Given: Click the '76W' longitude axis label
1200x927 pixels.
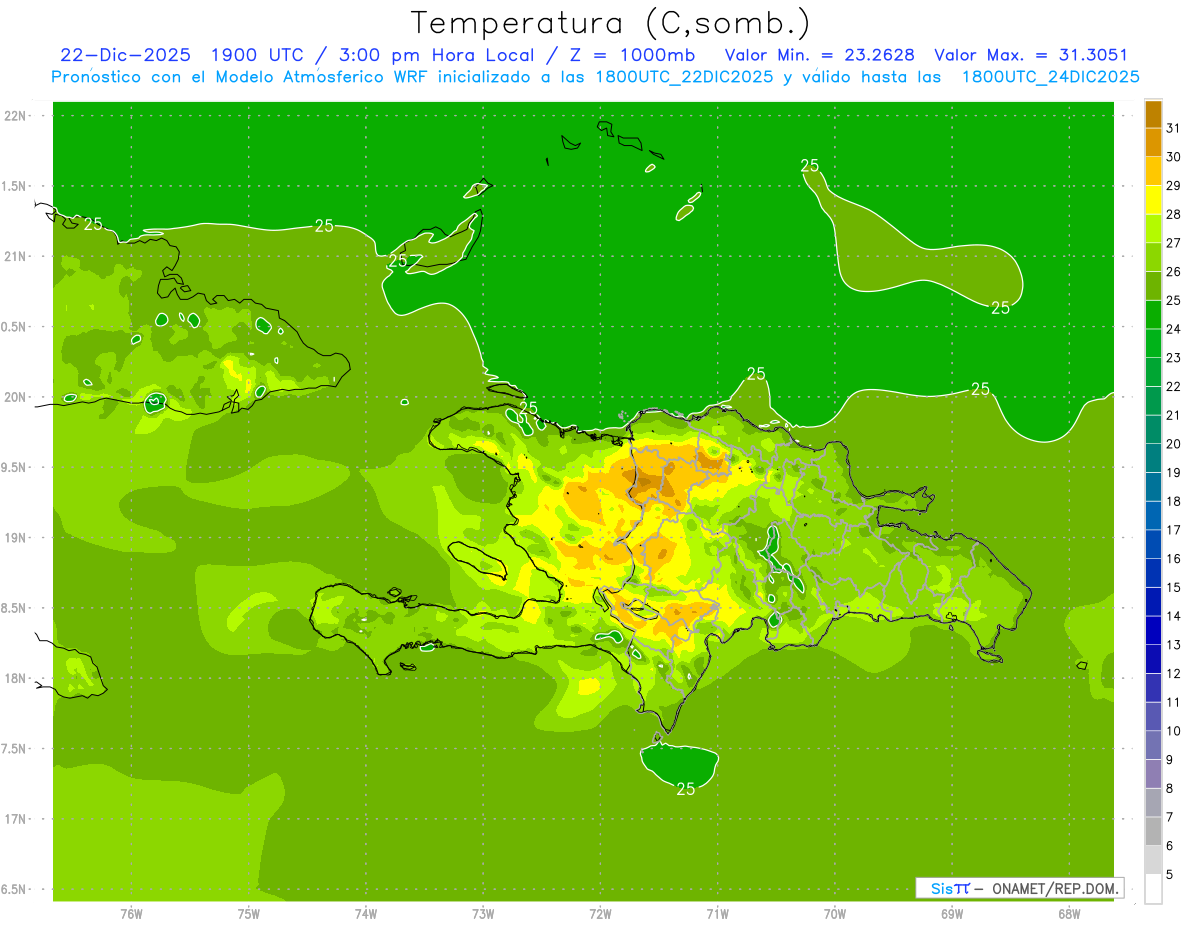Looking at the screenshot, I should (131, 913).
